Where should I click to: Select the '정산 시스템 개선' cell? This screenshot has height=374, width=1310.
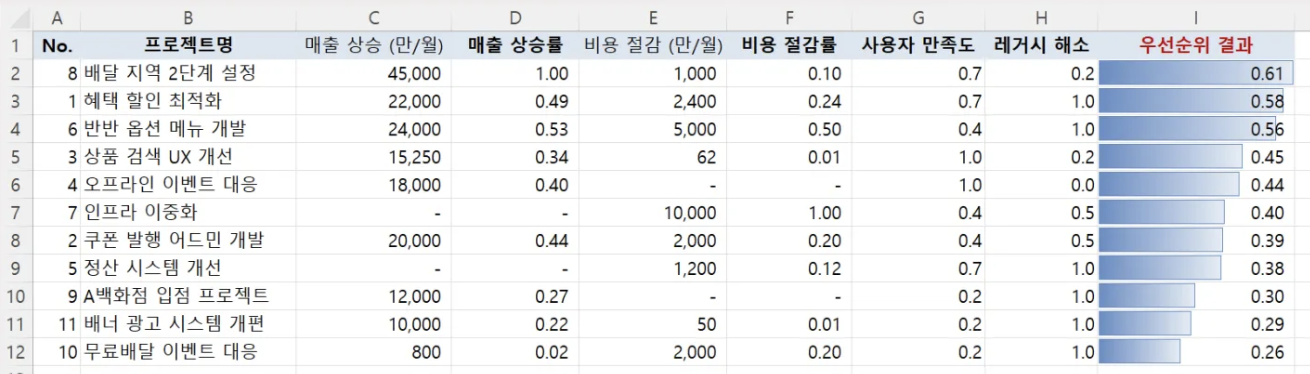(189, 268)
